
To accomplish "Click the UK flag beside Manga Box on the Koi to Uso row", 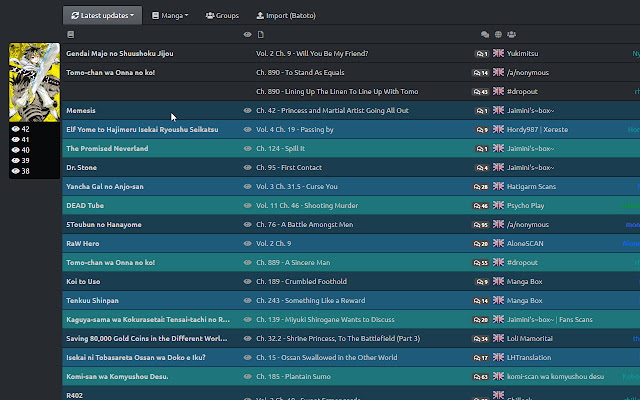I will tap(499, 281).
